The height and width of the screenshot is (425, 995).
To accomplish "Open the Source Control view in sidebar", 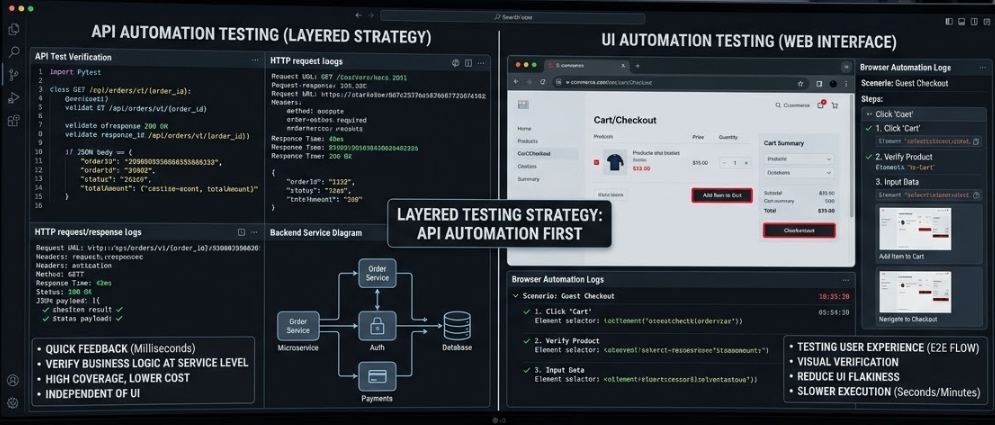I will pyautogui.click(x=13, y=75).
